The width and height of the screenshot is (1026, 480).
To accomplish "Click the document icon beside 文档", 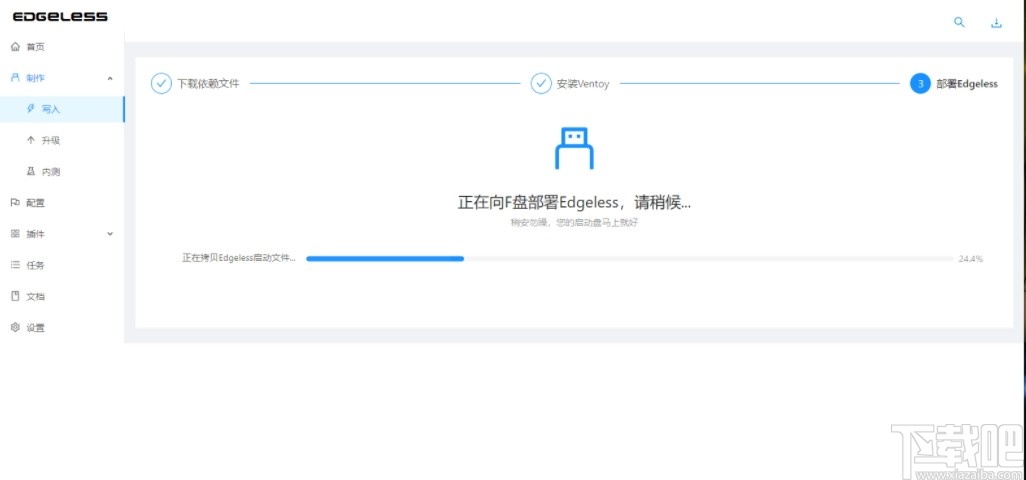I will [16, 296].
